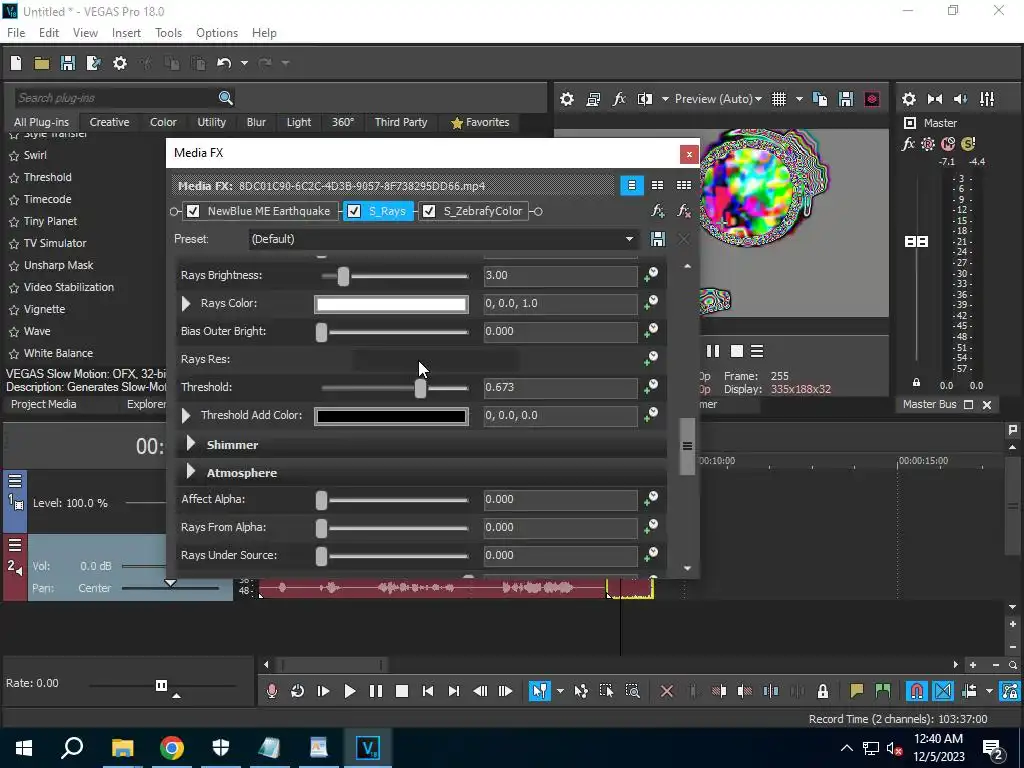Viewport: 1024px width, 768px height.
Task: Expand the Atmosphere section
Action: tap(191, 472)
